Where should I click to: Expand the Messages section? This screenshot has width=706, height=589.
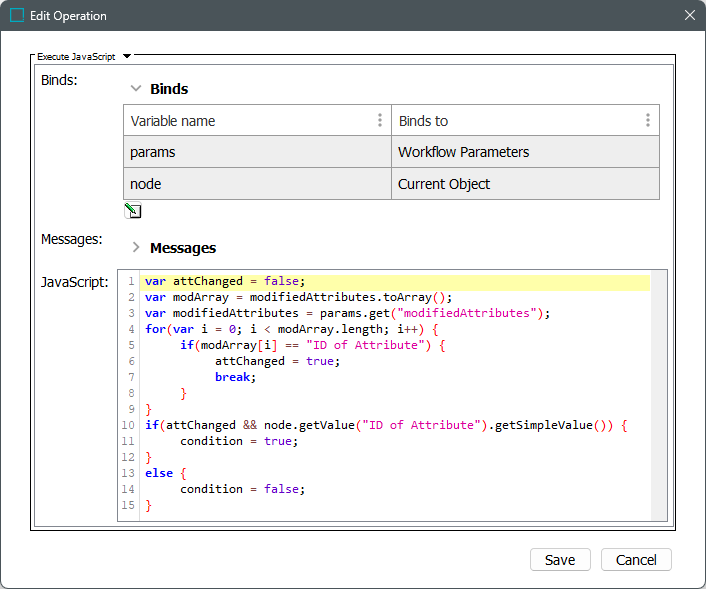(x=136, y=247)
